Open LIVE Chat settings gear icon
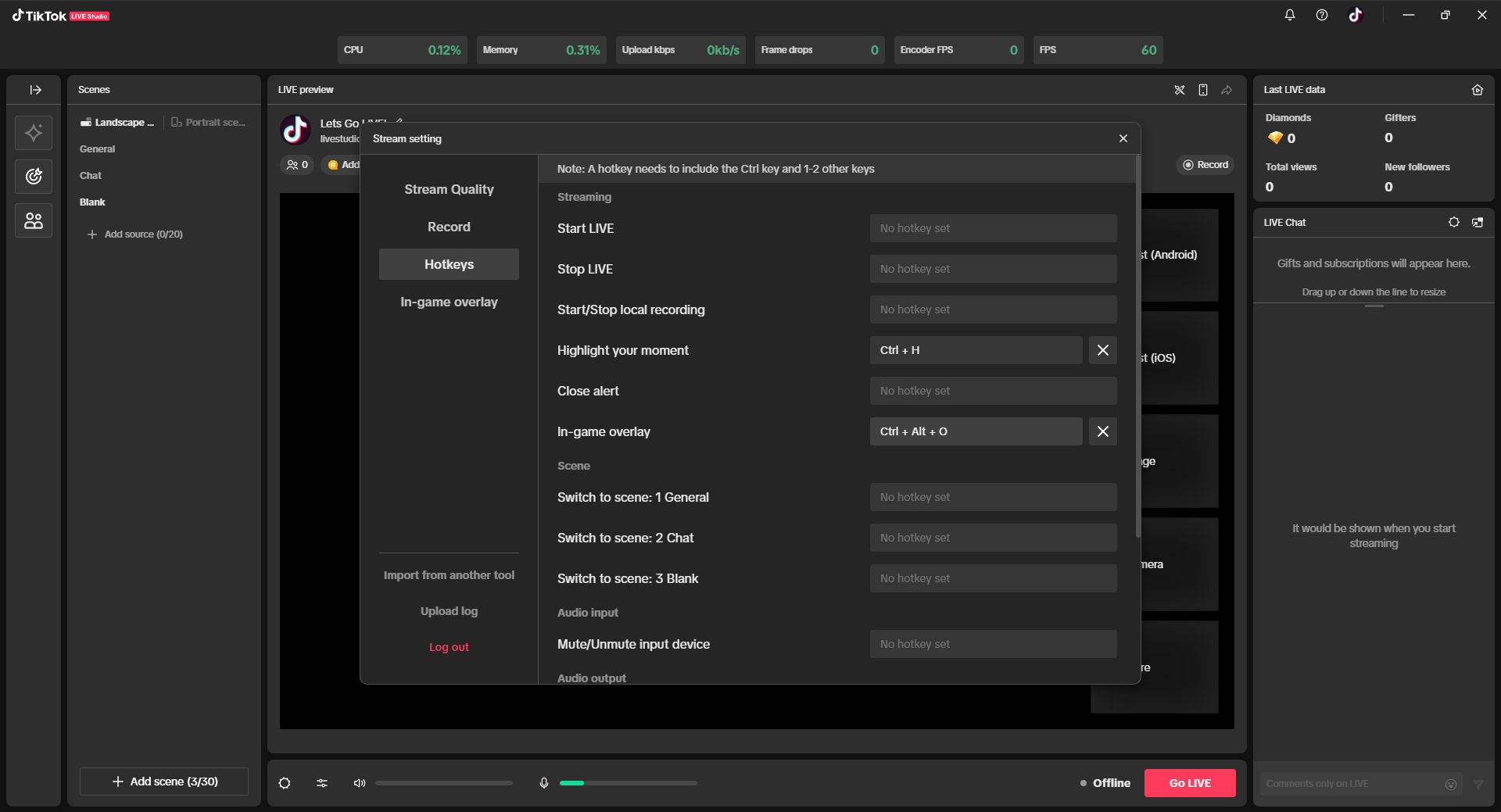Screen dimensions: 1501x812 pyautogui.click(x=1454, y=223)
